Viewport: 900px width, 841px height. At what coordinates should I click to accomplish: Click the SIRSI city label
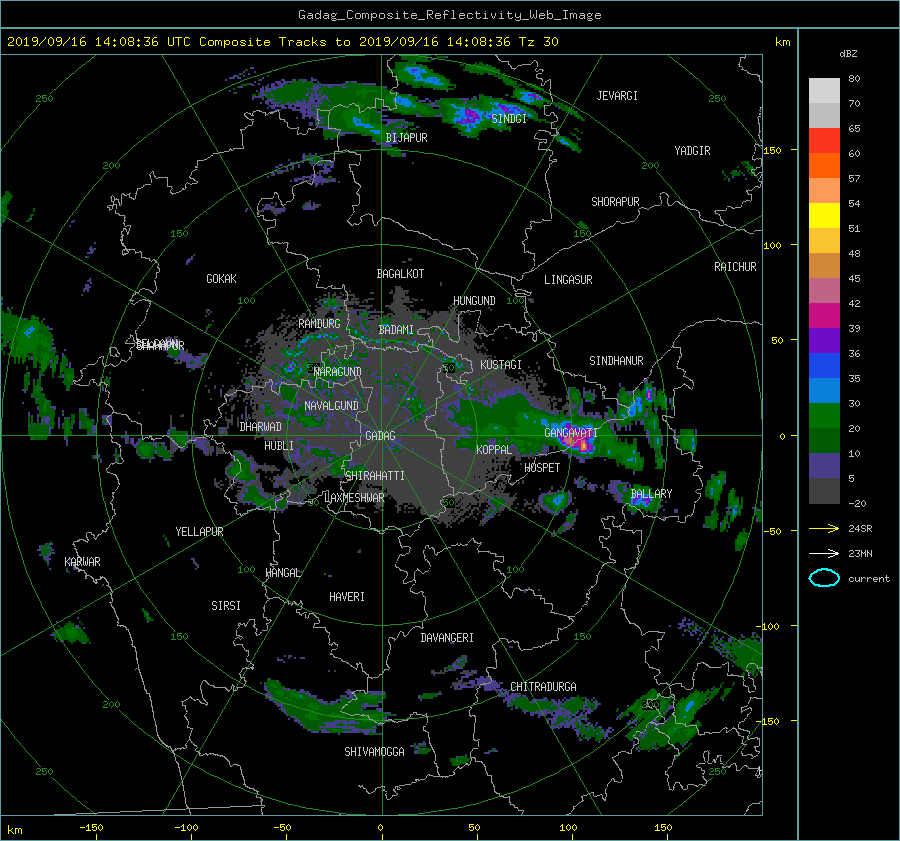[x=226, y=606]
